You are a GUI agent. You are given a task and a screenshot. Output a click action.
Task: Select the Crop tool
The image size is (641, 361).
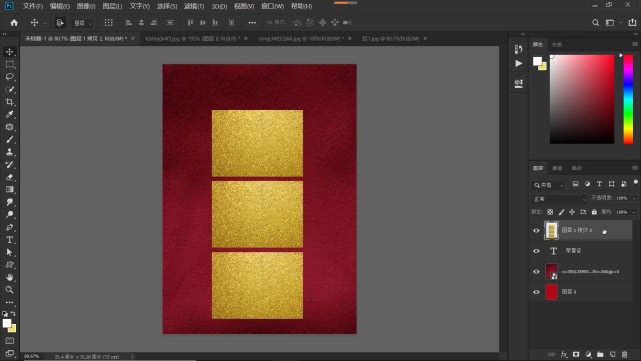coord(9,102)
